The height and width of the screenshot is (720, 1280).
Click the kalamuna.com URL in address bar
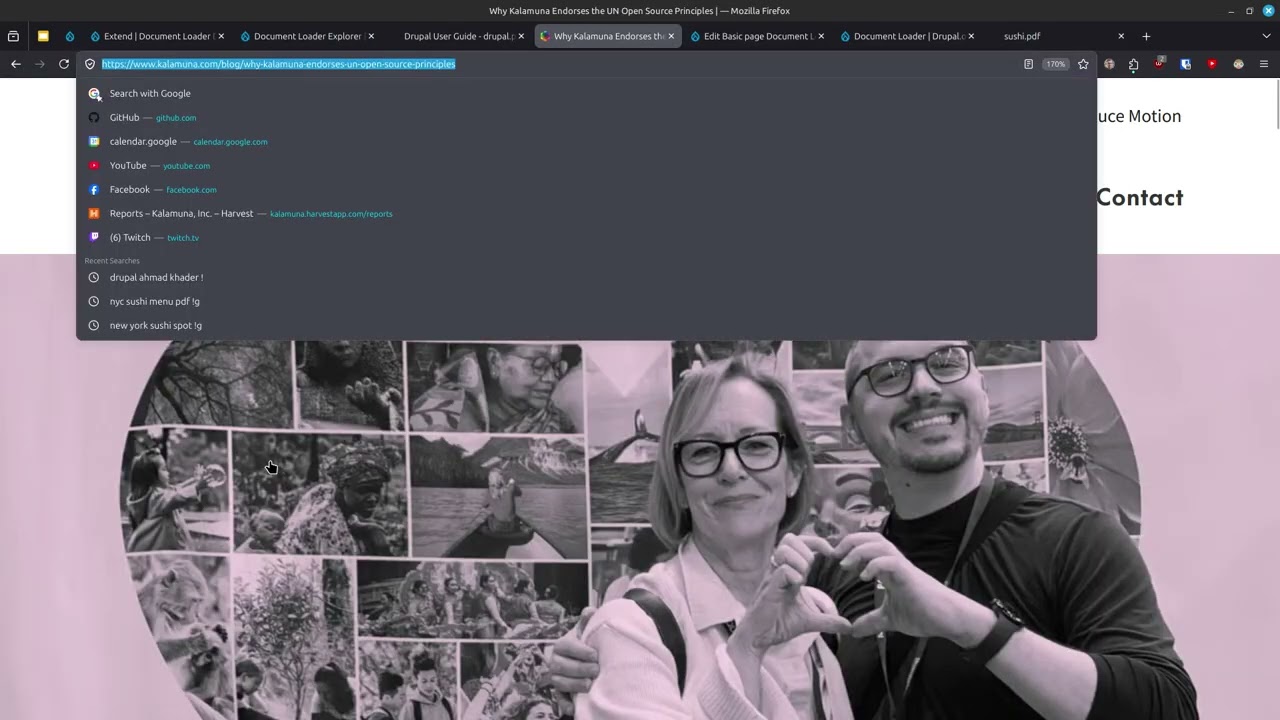278,64
